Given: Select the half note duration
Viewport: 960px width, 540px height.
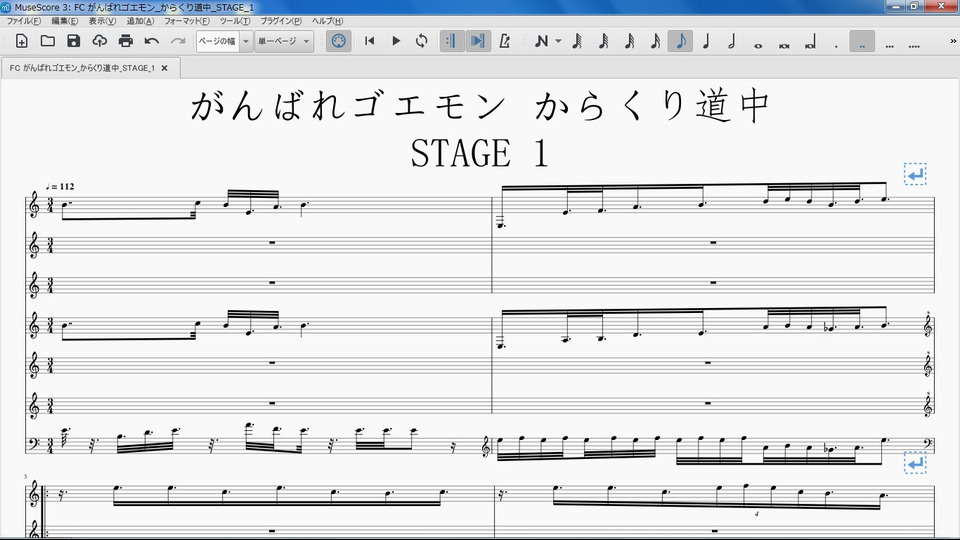Looking at the screenshot, I should point(732,41).
